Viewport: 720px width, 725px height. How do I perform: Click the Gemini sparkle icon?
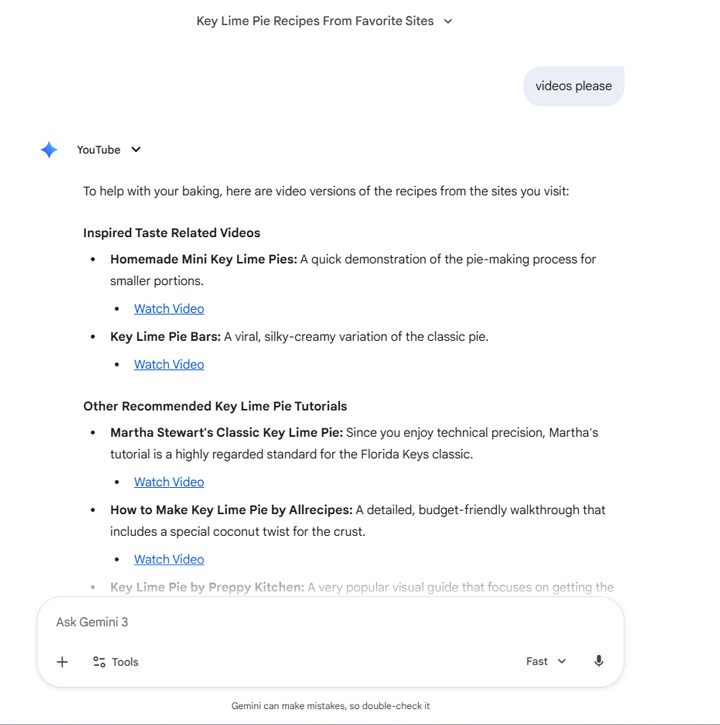point(49,150)
